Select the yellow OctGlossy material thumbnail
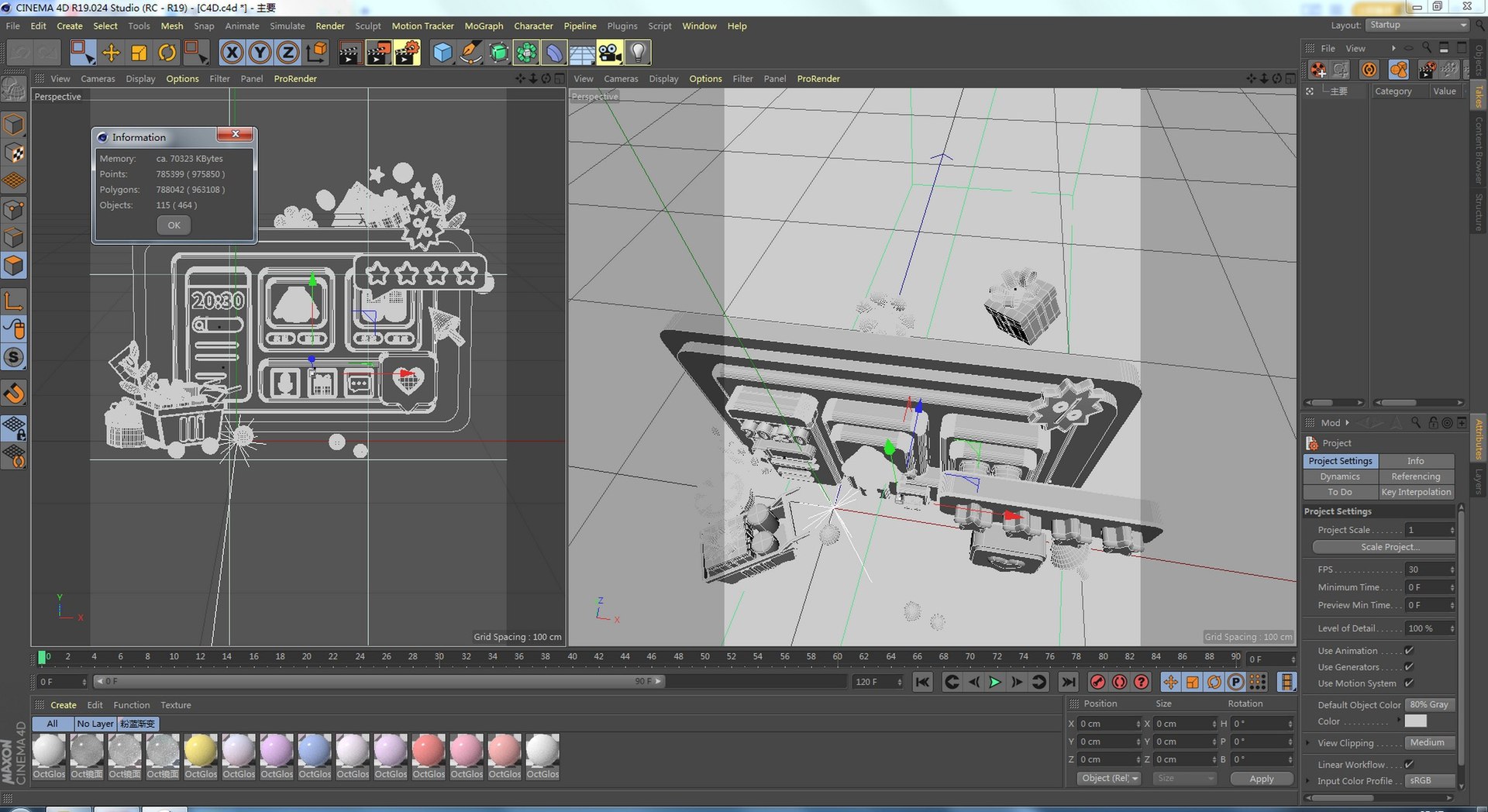This screenshot has height=812, width=1488. tap(201, 751)
